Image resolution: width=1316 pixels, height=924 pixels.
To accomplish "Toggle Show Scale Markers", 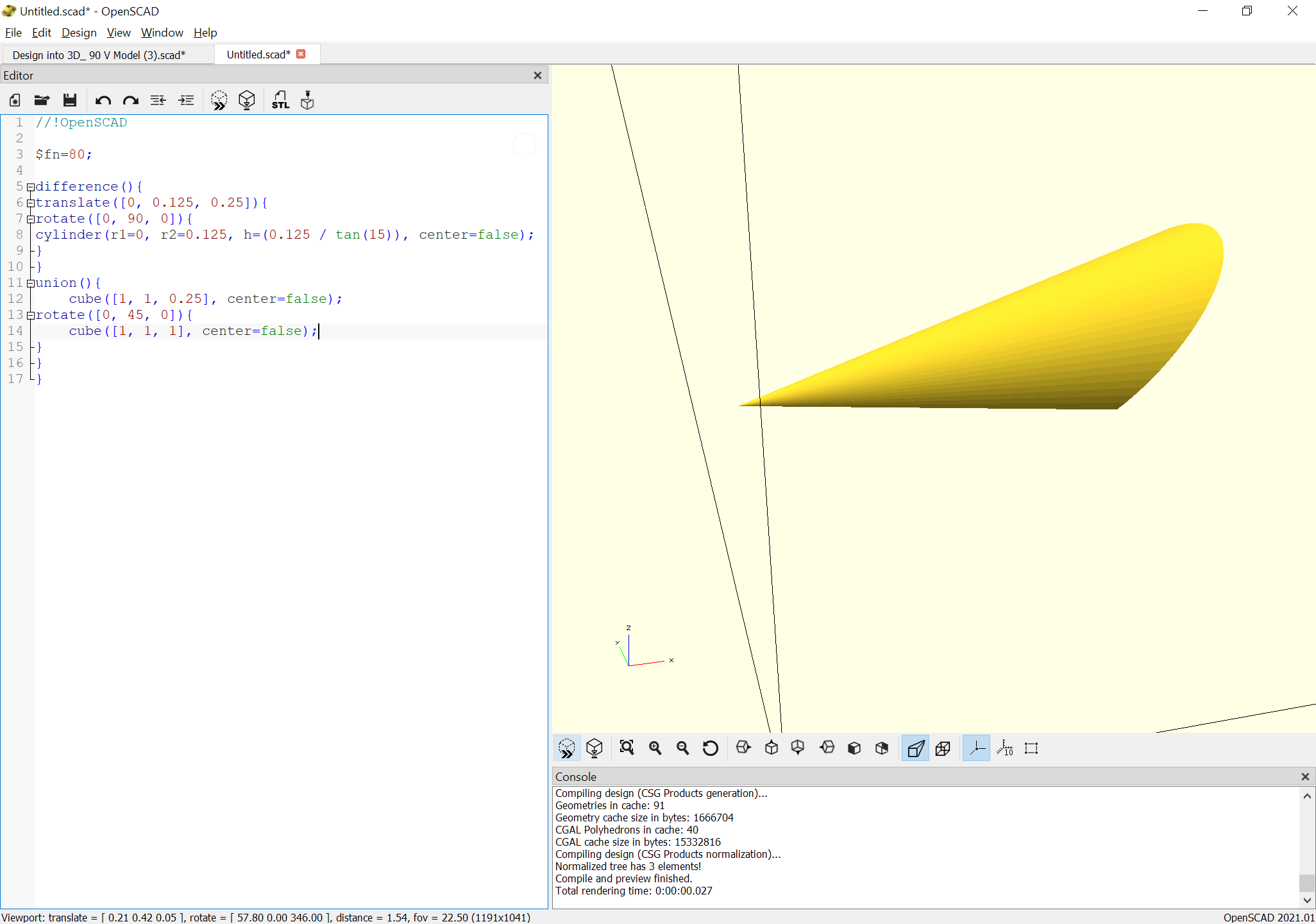I will (x=1004, y=748).
